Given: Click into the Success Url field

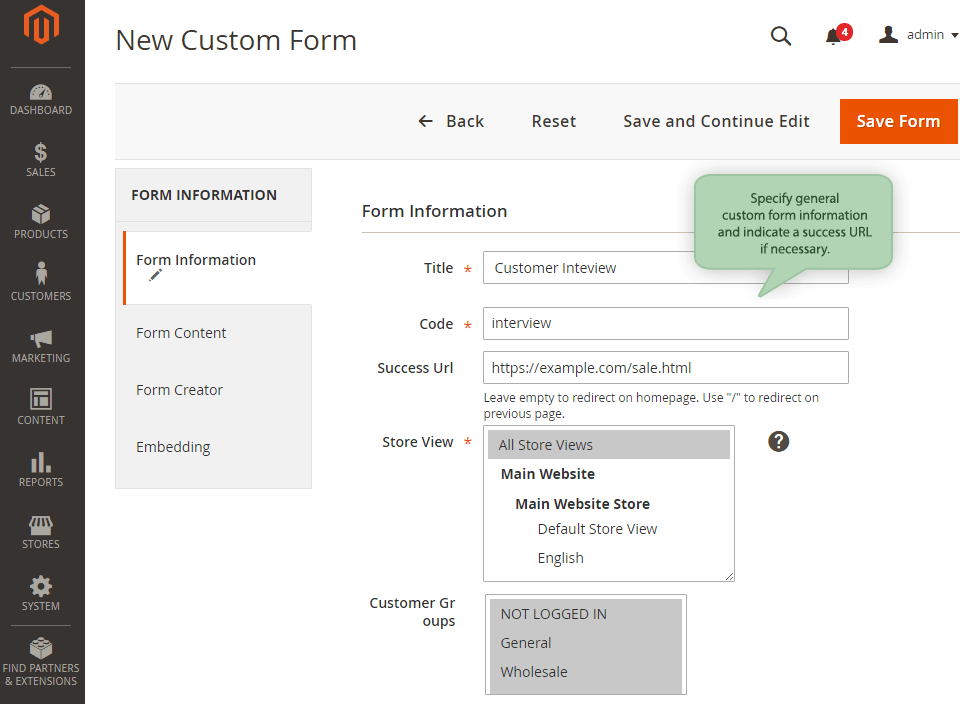Looking at the screenshot, I should tap(665, 367).
